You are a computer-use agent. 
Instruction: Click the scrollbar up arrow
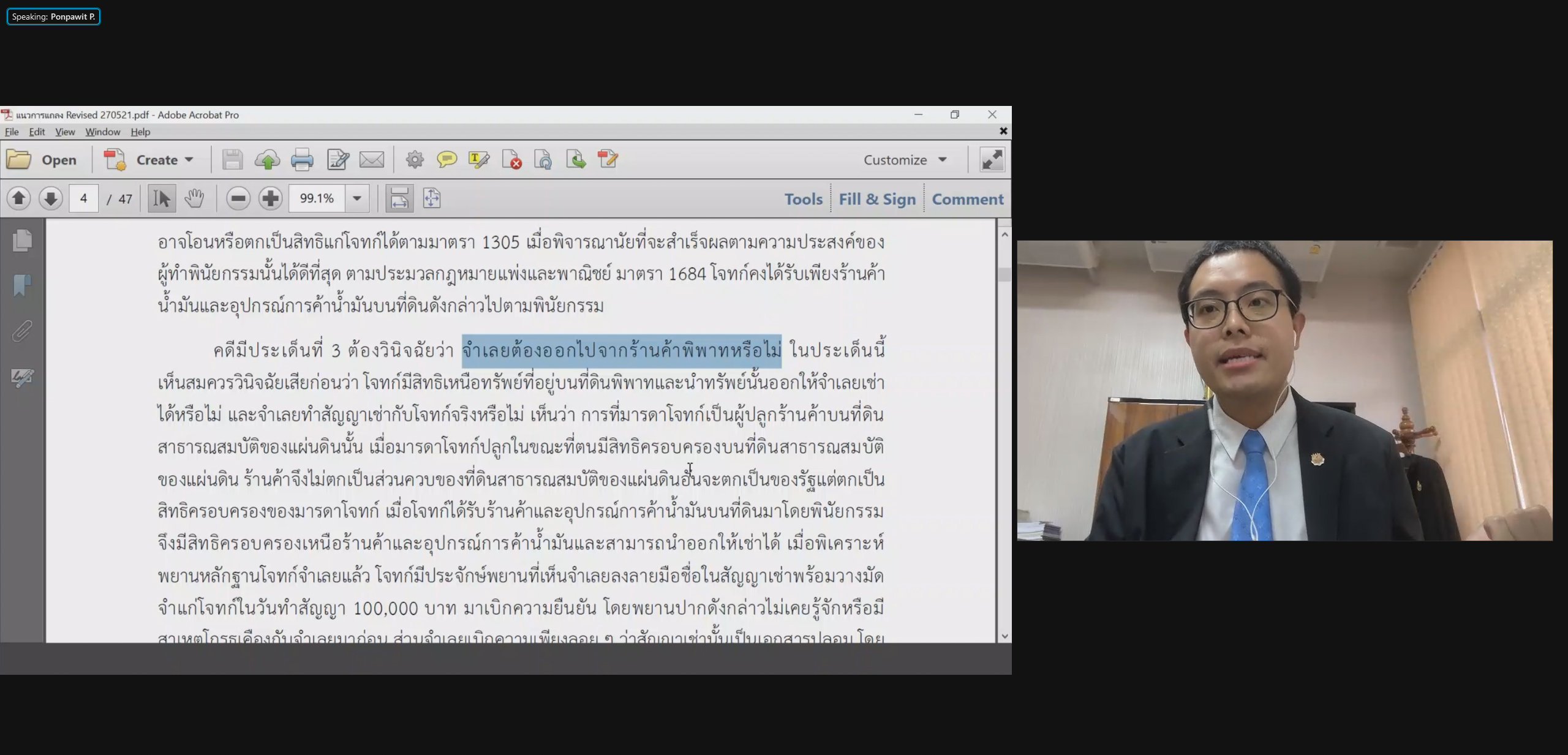(x=1005, y=235)
